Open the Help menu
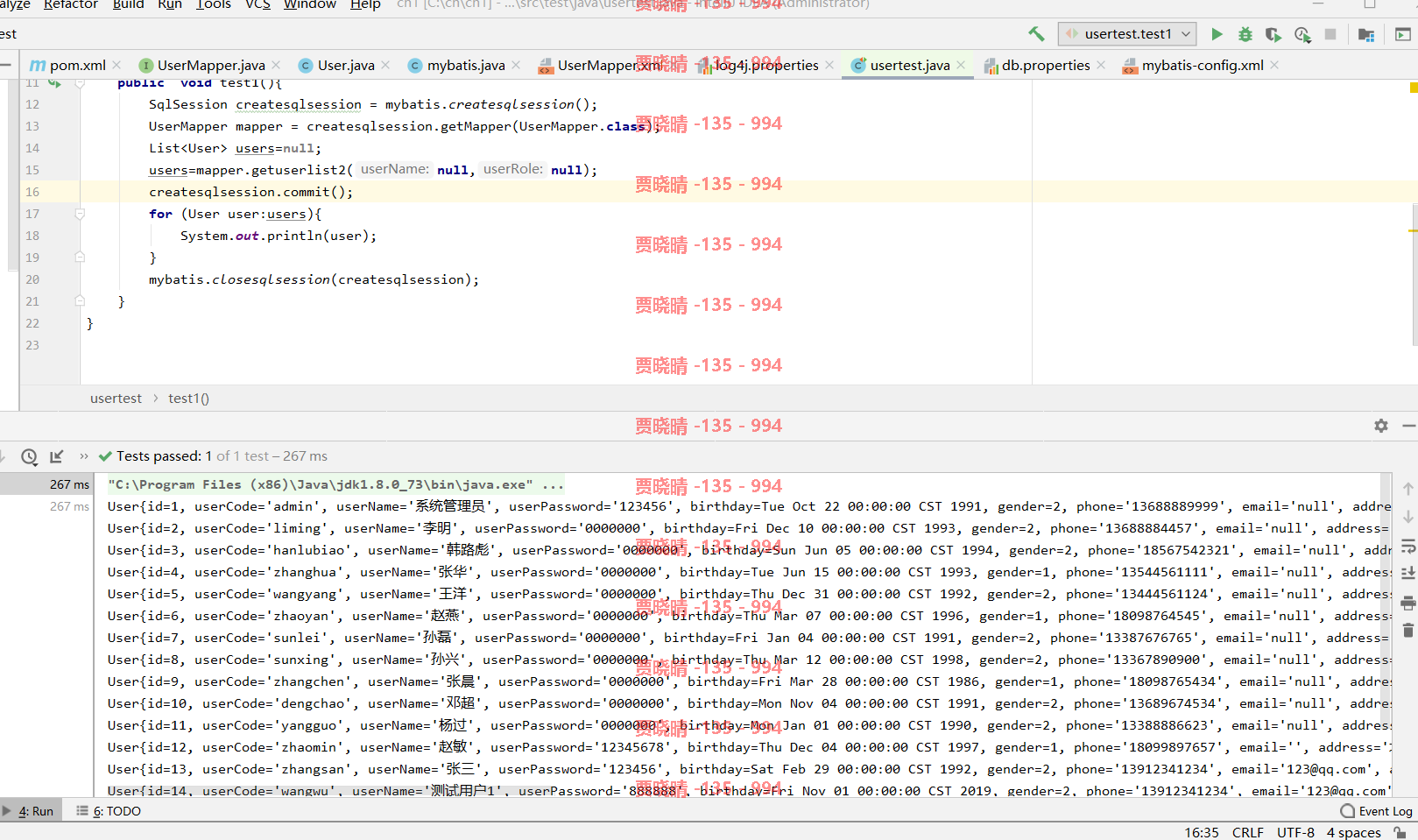 (365, 4)
